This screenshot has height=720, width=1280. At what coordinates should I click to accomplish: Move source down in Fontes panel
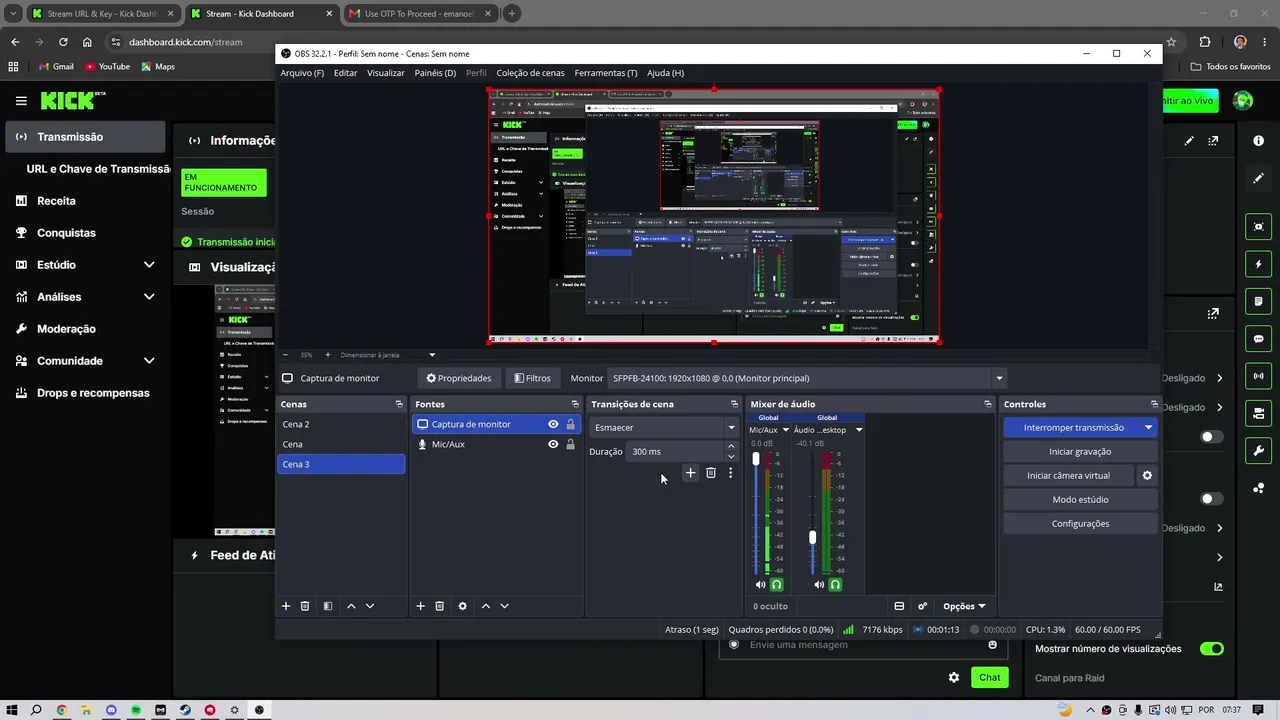point(505,606)
